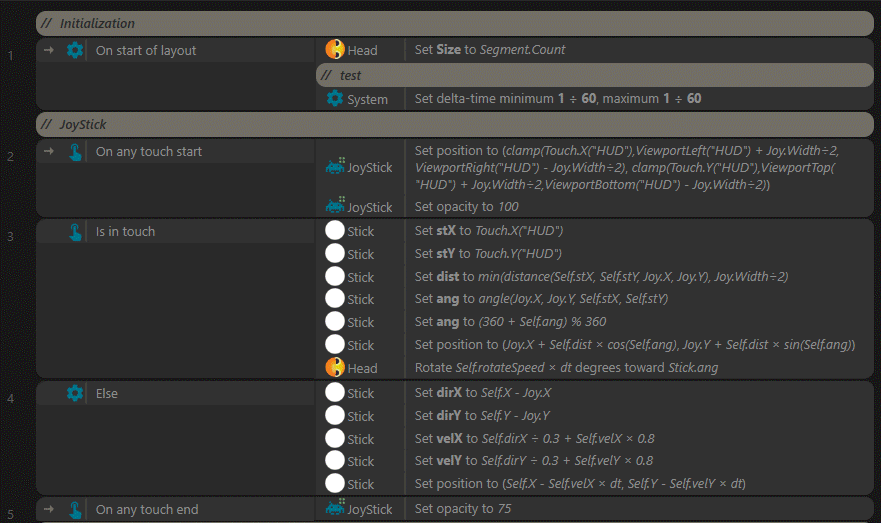Click the touch icon beside On any touch end
This screenshot has height=523, width=881.
point(75,510)
